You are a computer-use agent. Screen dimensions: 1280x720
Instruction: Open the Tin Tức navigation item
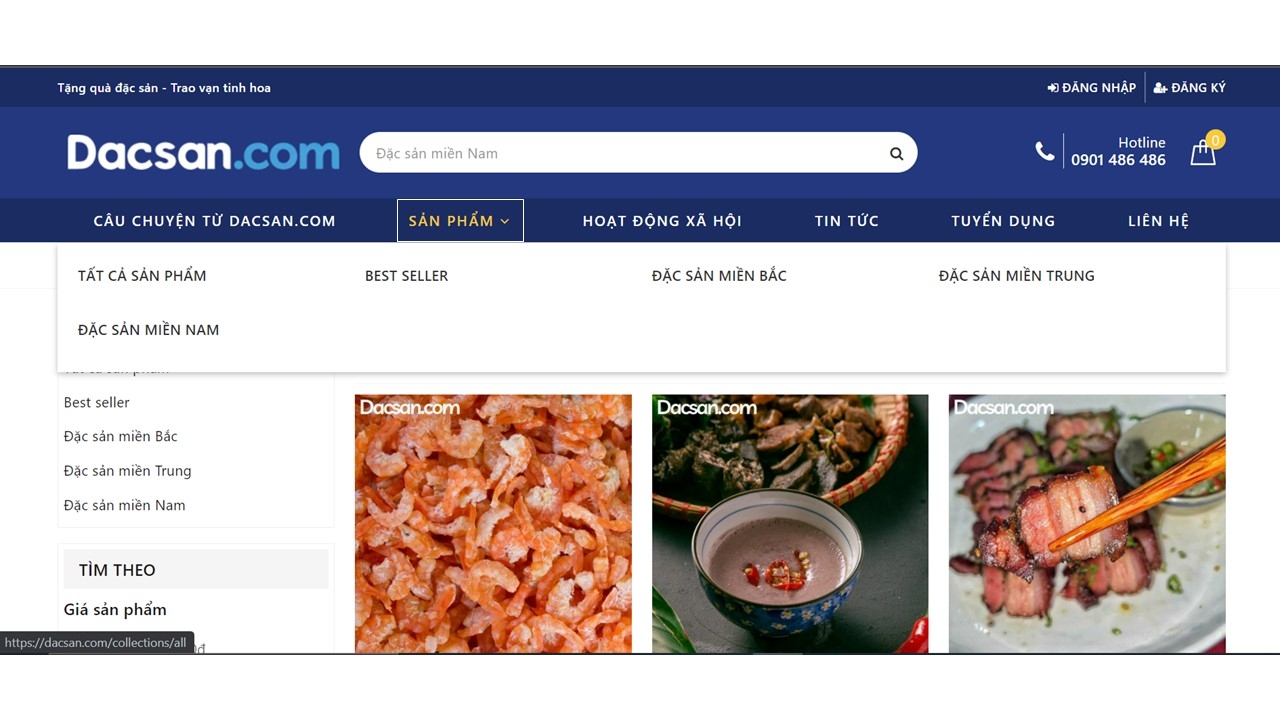[847, 220]
